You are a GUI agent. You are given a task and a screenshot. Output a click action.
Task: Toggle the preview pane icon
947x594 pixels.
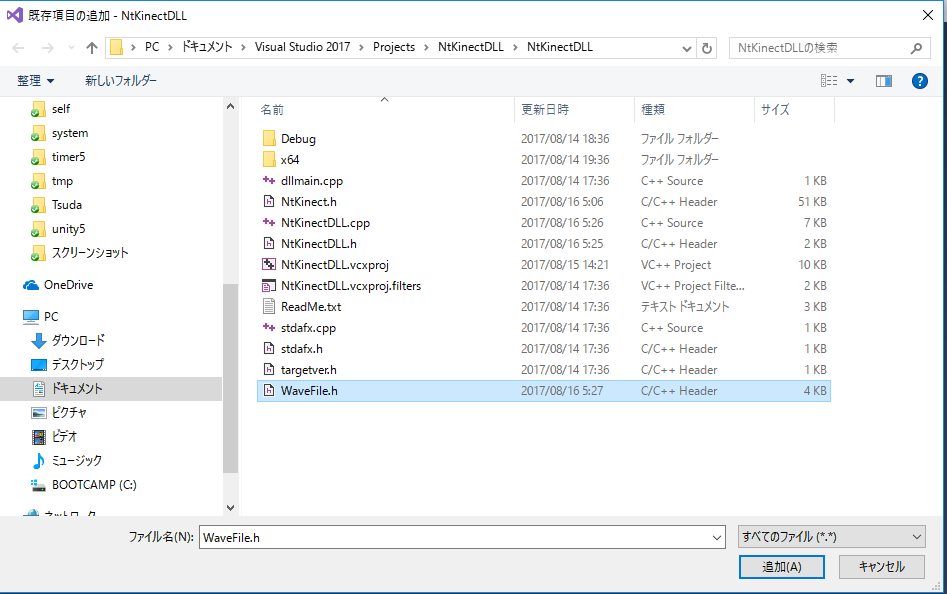click(883, 81)
